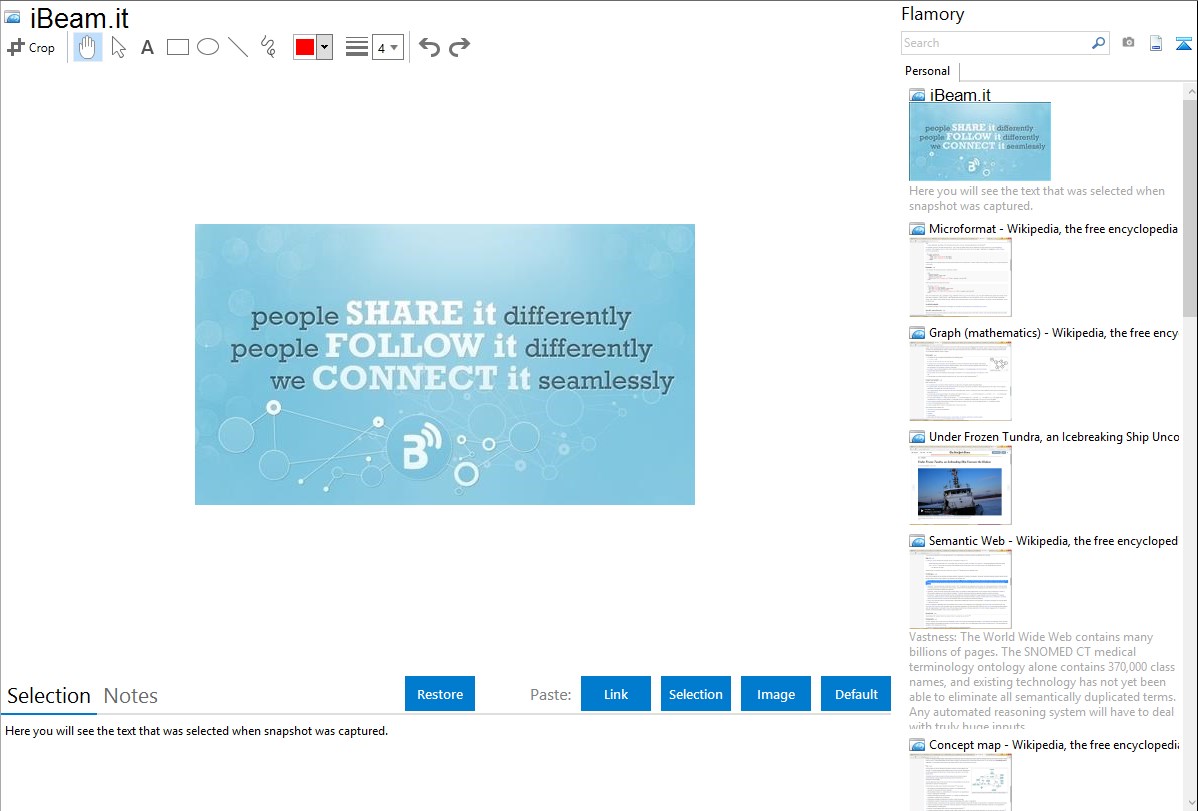The image size is (1198, 811).
Task: Click the line thickness icon
Action: pyautogui.click(x=357, y=47)
